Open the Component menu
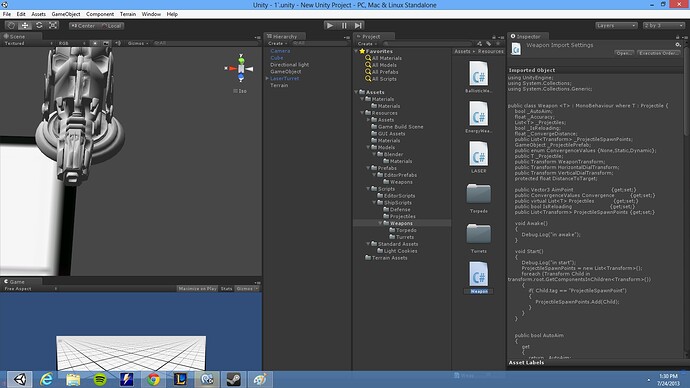This screenshot has width=690, height=388. point(100,14)
